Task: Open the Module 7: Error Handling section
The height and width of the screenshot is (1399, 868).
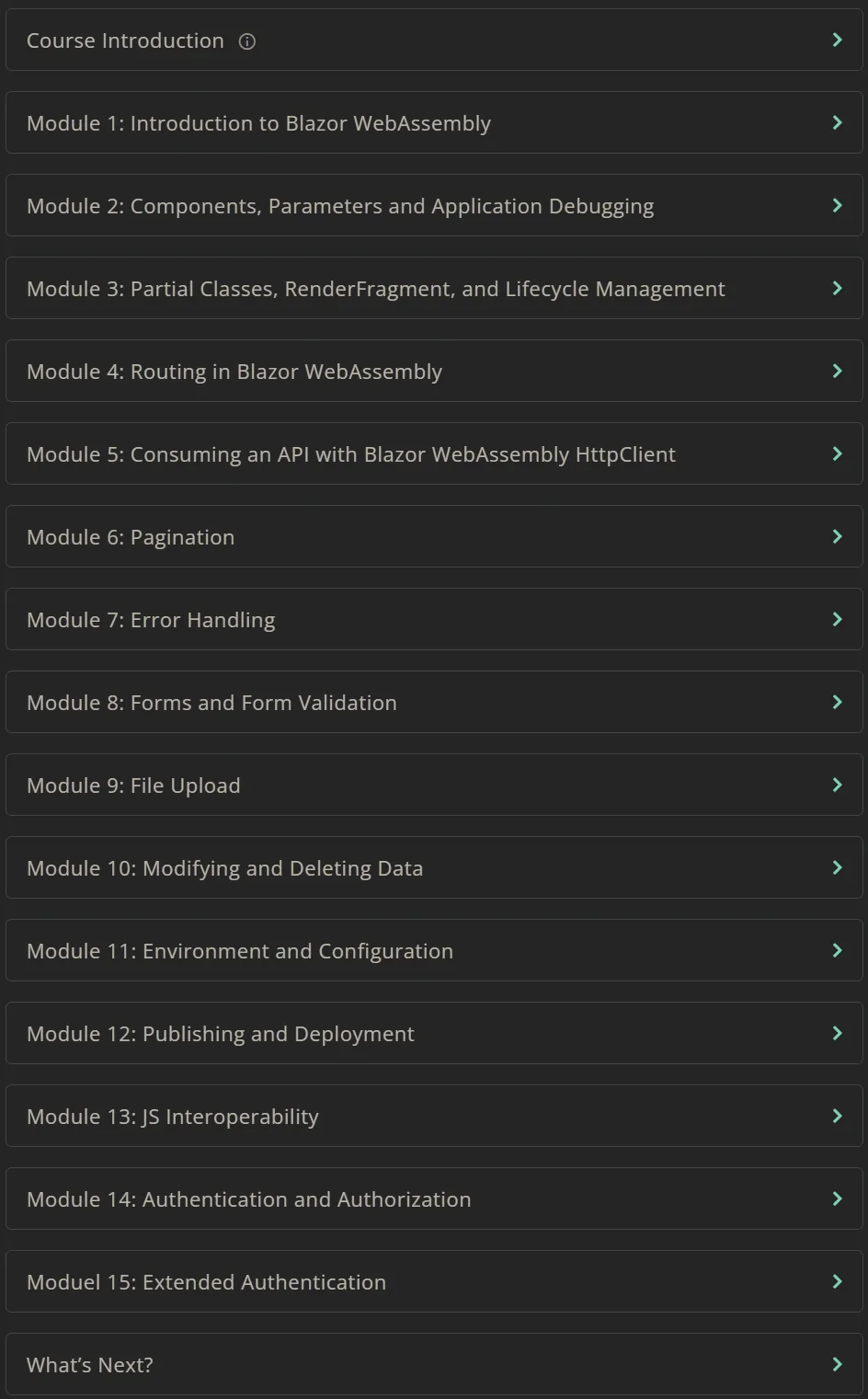Action: click(434, 619)
